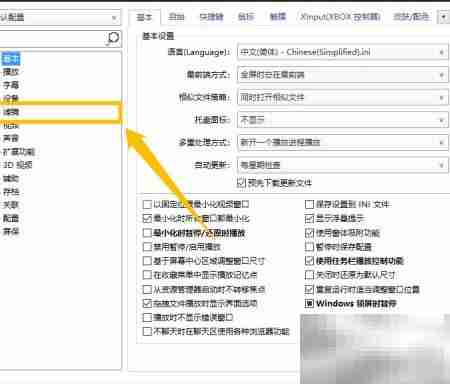Switch to the 快捷键 tab

[211, 17]
